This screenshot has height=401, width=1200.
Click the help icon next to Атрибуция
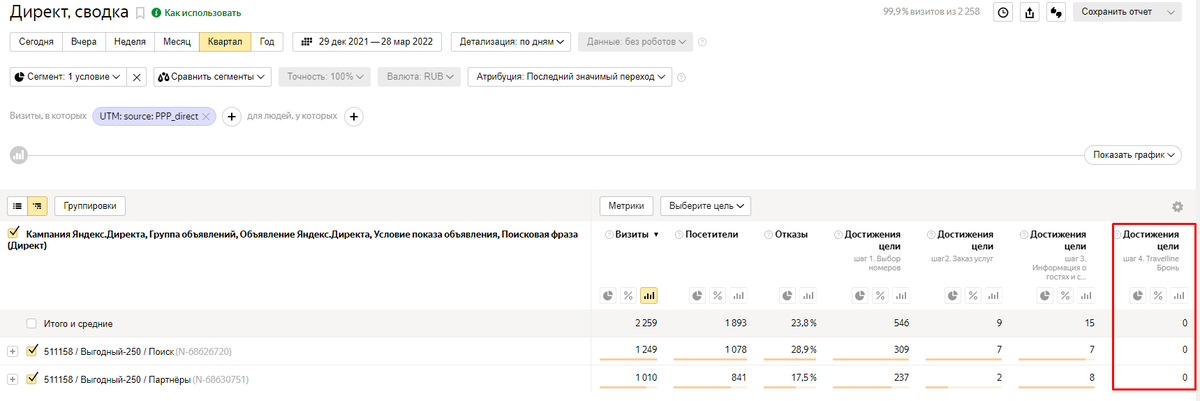point(682,76)
